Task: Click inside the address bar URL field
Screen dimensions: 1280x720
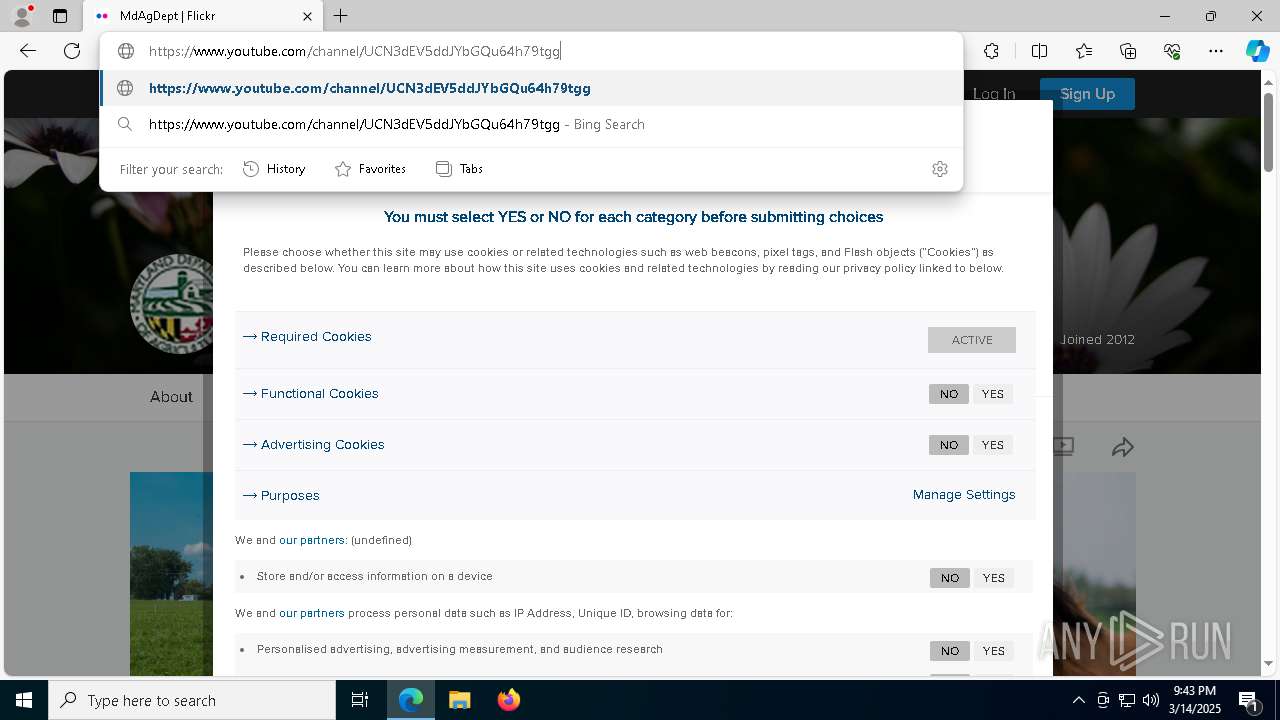Action: tap(531, 51)
